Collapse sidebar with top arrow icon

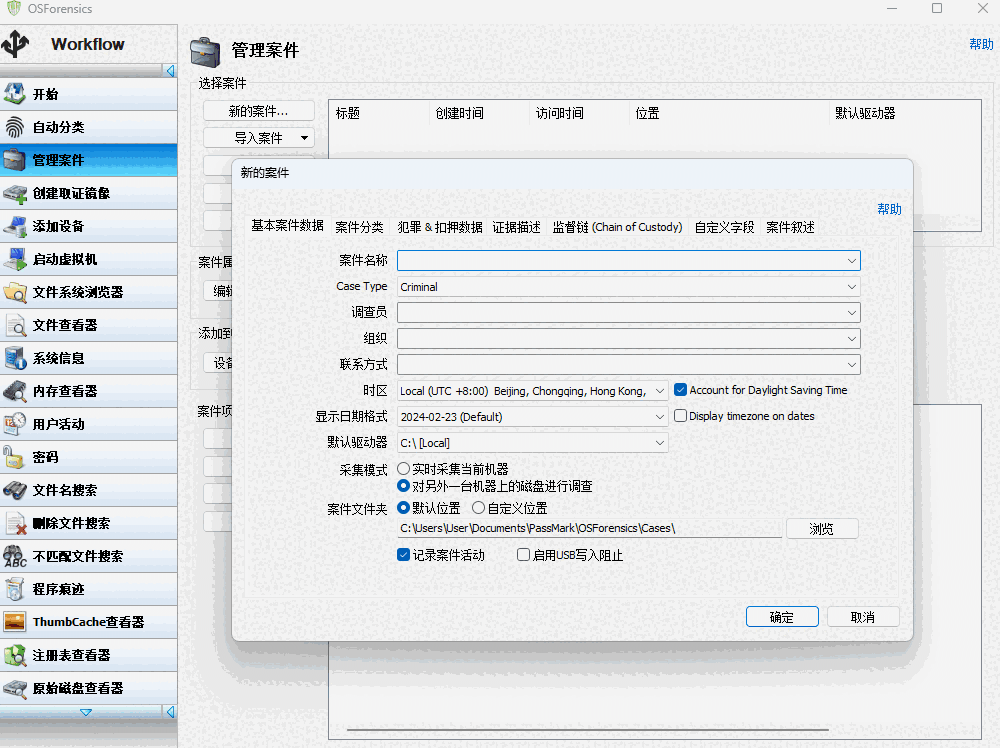170,71
